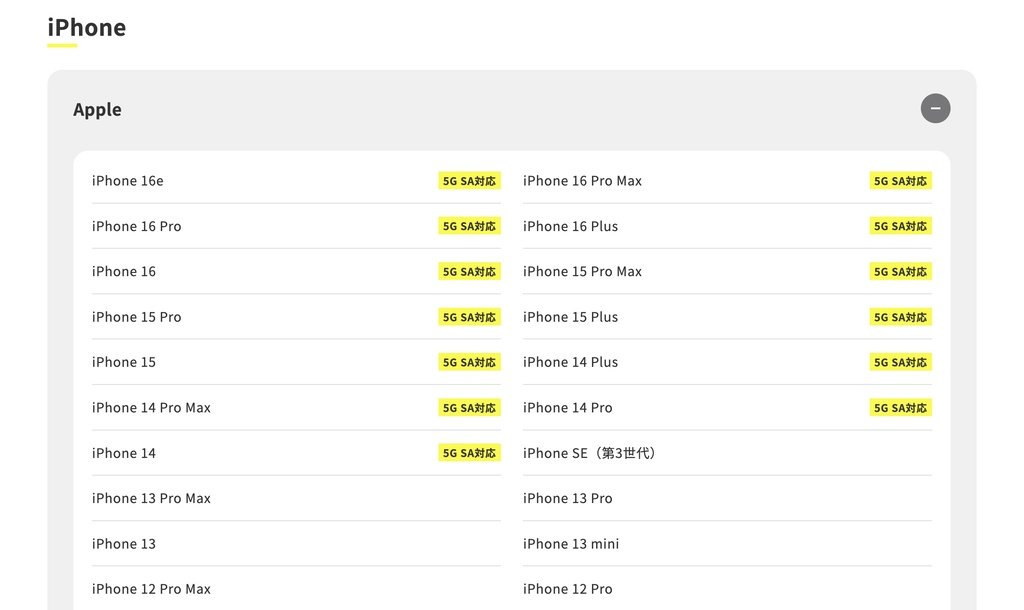Screen dimensions: 1024x610
Task: Click the 5G SA badge beside iPhone 14
Action: tap(469, 453)
